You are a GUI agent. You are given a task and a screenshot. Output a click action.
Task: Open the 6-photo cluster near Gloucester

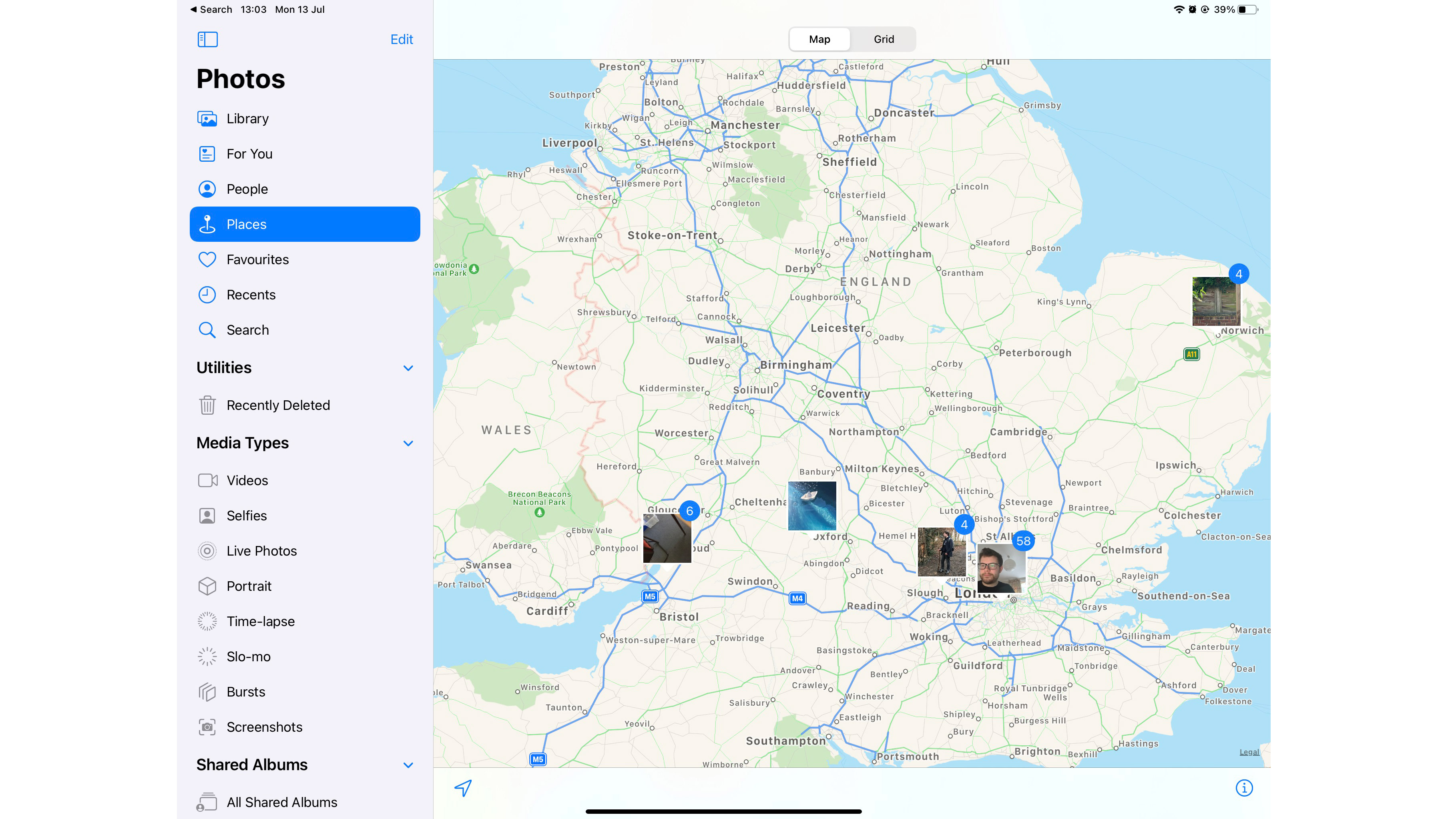point(667,538)
